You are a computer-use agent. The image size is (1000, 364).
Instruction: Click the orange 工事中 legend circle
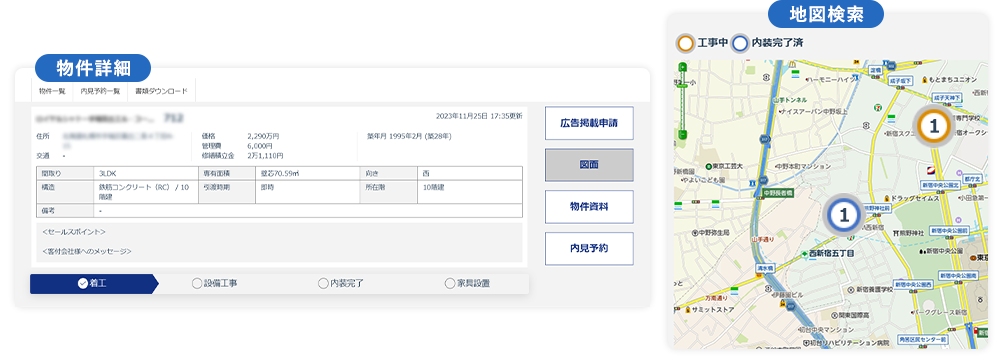[686, 43]
